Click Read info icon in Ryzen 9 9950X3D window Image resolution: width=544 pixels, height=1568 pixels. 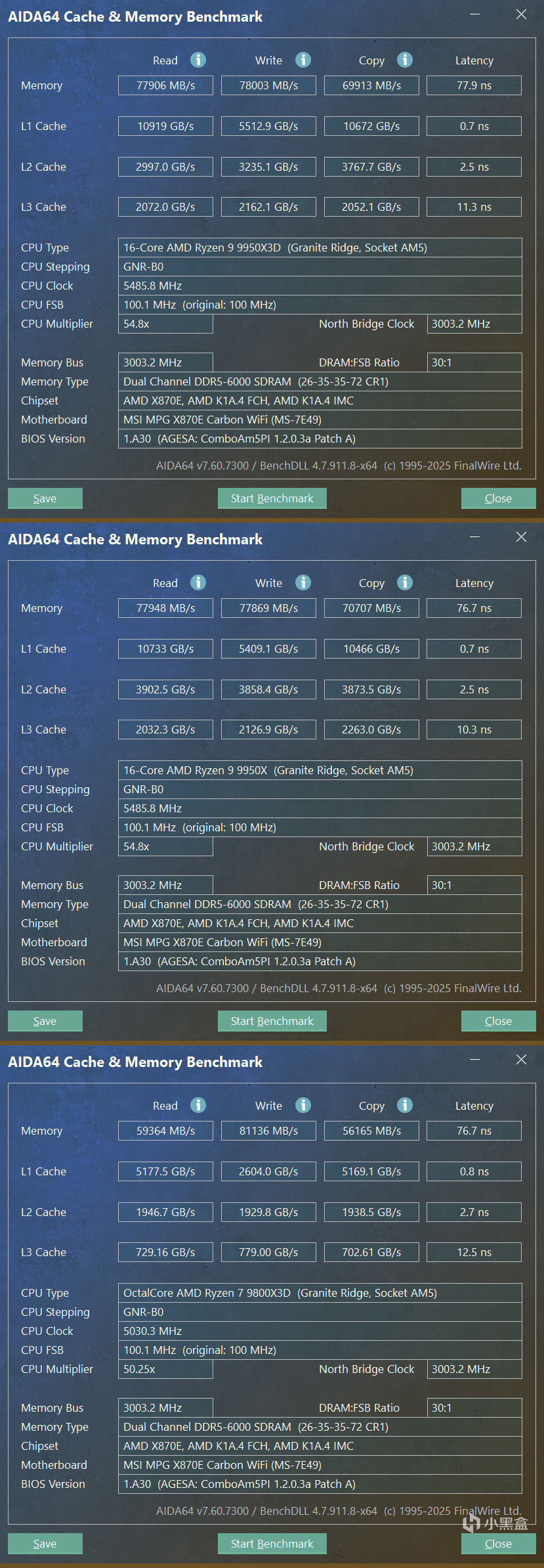point(198,60)
